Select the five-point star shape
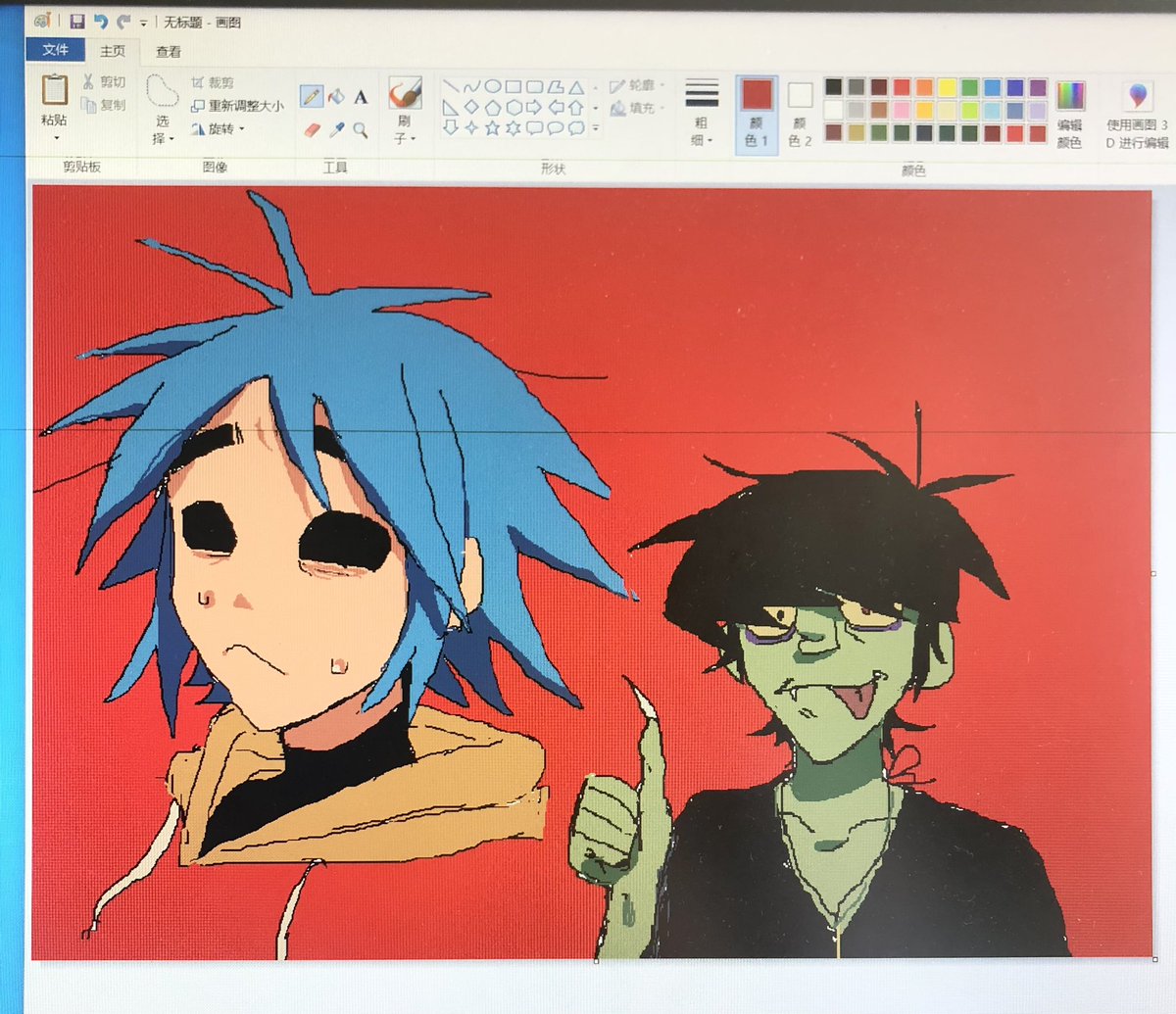Image resolution: width=1176 pixels, height=1014 pixels. [493, 127]
